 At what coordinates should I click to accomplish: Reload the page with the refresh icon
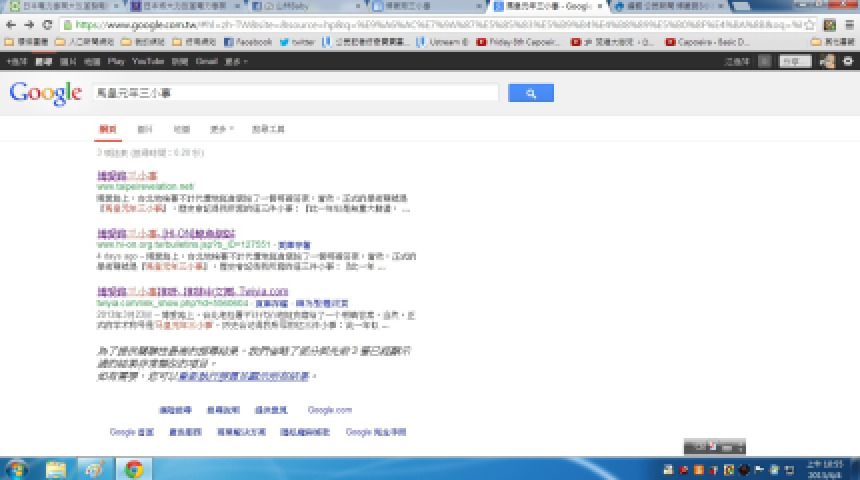pos(48,24)
